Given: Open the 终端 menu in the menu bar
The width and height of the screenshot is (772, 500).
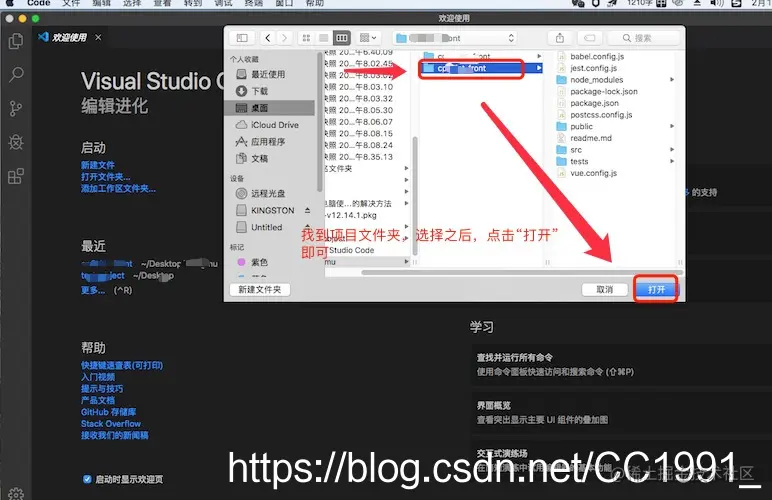Looking at the screenshot, I should (x=253, y=3).
